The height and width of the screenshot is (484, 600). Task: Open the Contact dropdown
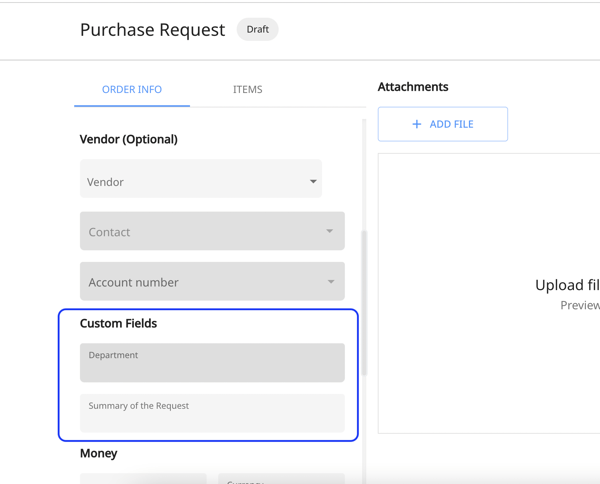212,231
